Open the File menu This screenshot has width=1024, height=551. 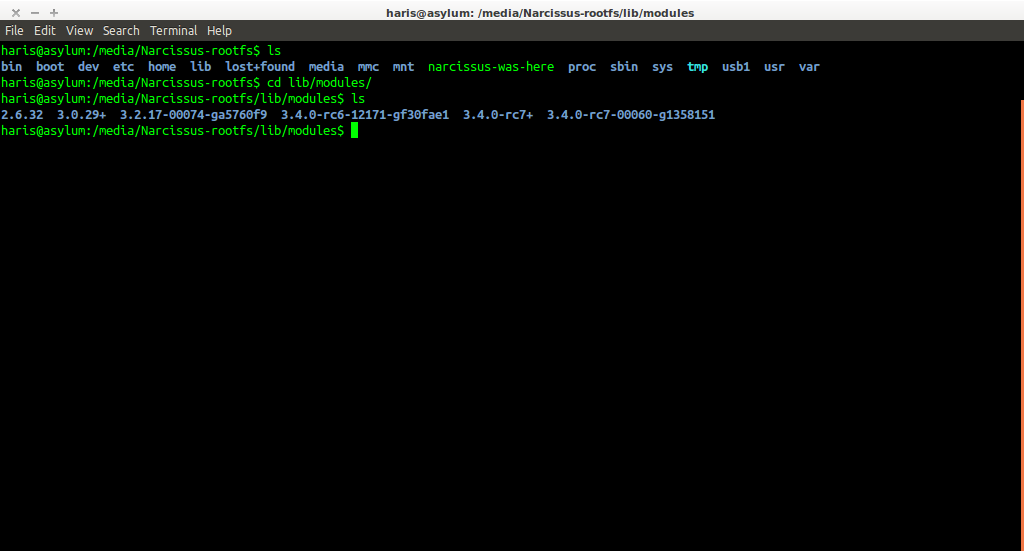pyautogui.click(x=14, y=31)
